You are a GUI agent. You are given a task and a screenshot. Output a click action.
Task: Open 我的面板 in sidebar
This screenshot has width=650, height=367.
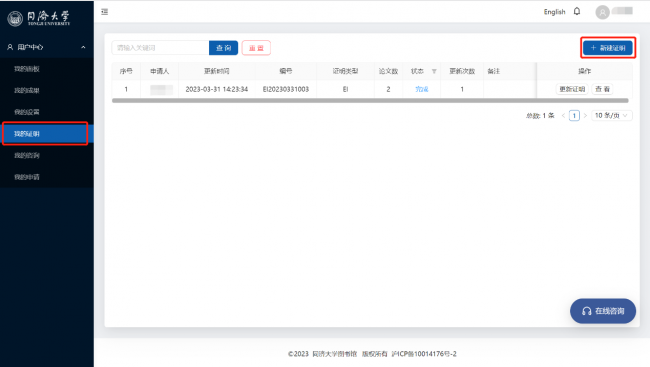pyautogui.click(x=27, y=69)
